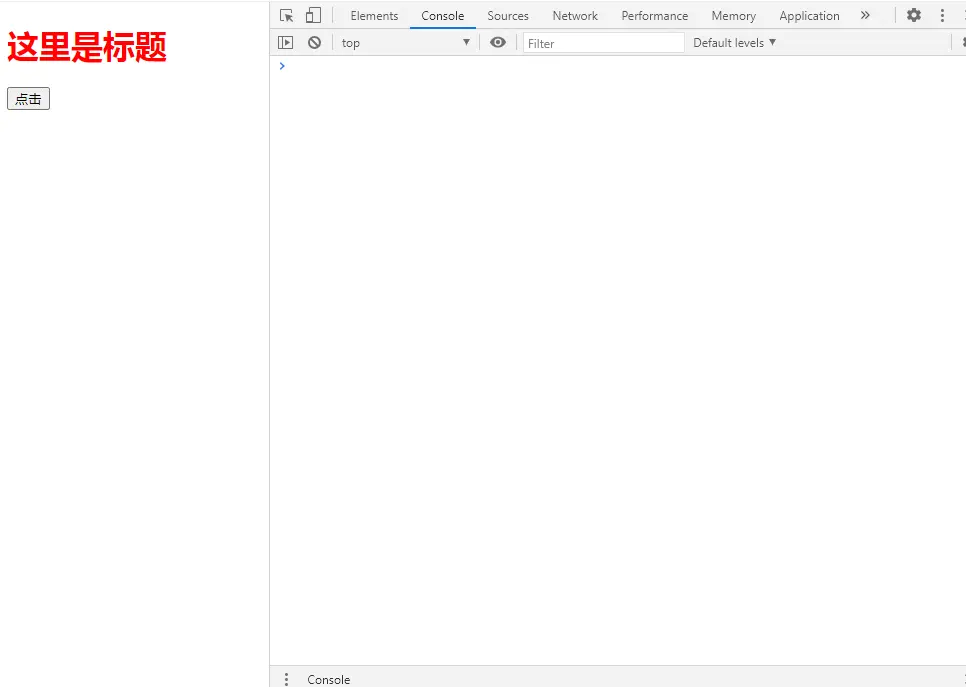Go to the Application tab
Viewport: 966px width, 687px height.
click(x=809, y=16)
